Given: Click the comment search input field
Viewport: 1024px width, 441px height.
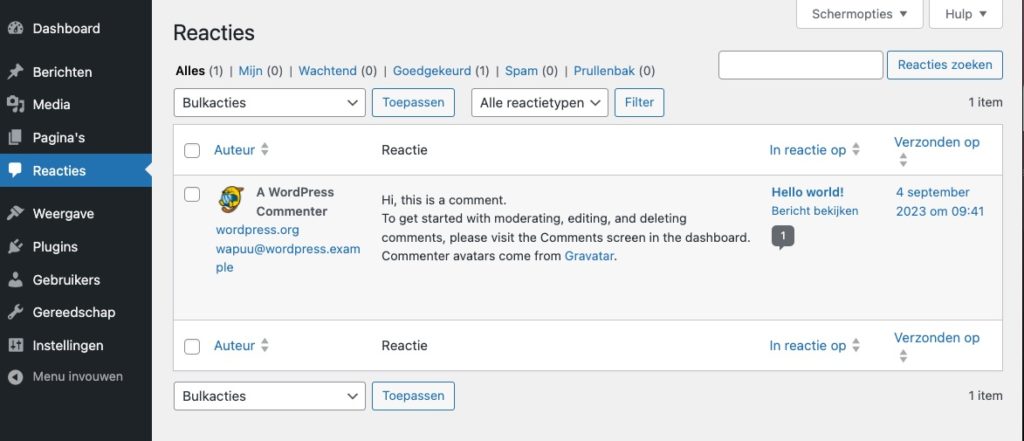Looking at the screenshot, I should 800,65.
